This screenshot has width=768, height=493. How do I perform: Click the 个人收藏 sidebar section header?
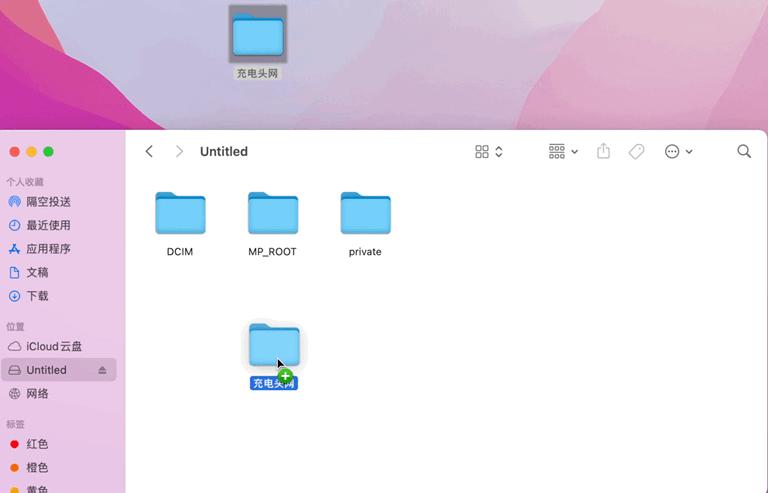(25, 182)
